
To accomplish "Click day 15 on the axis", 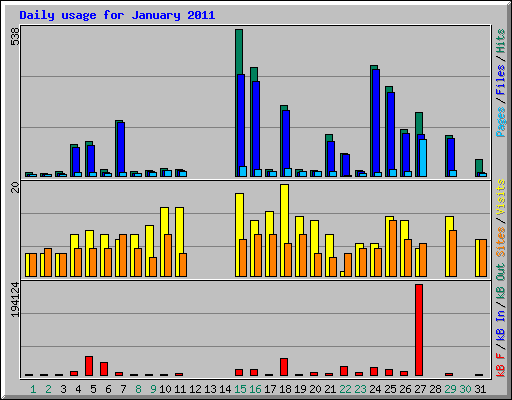I will [240, 389].
